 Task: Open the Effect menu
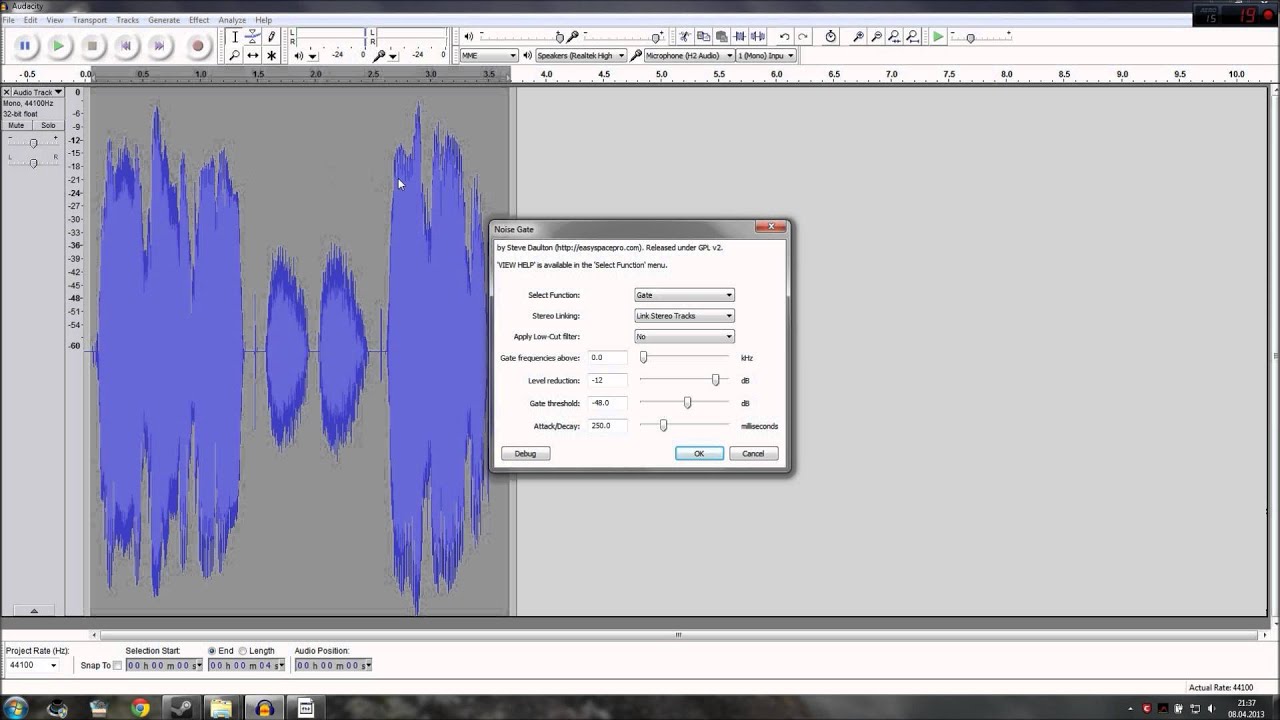[x=199, y=20]
